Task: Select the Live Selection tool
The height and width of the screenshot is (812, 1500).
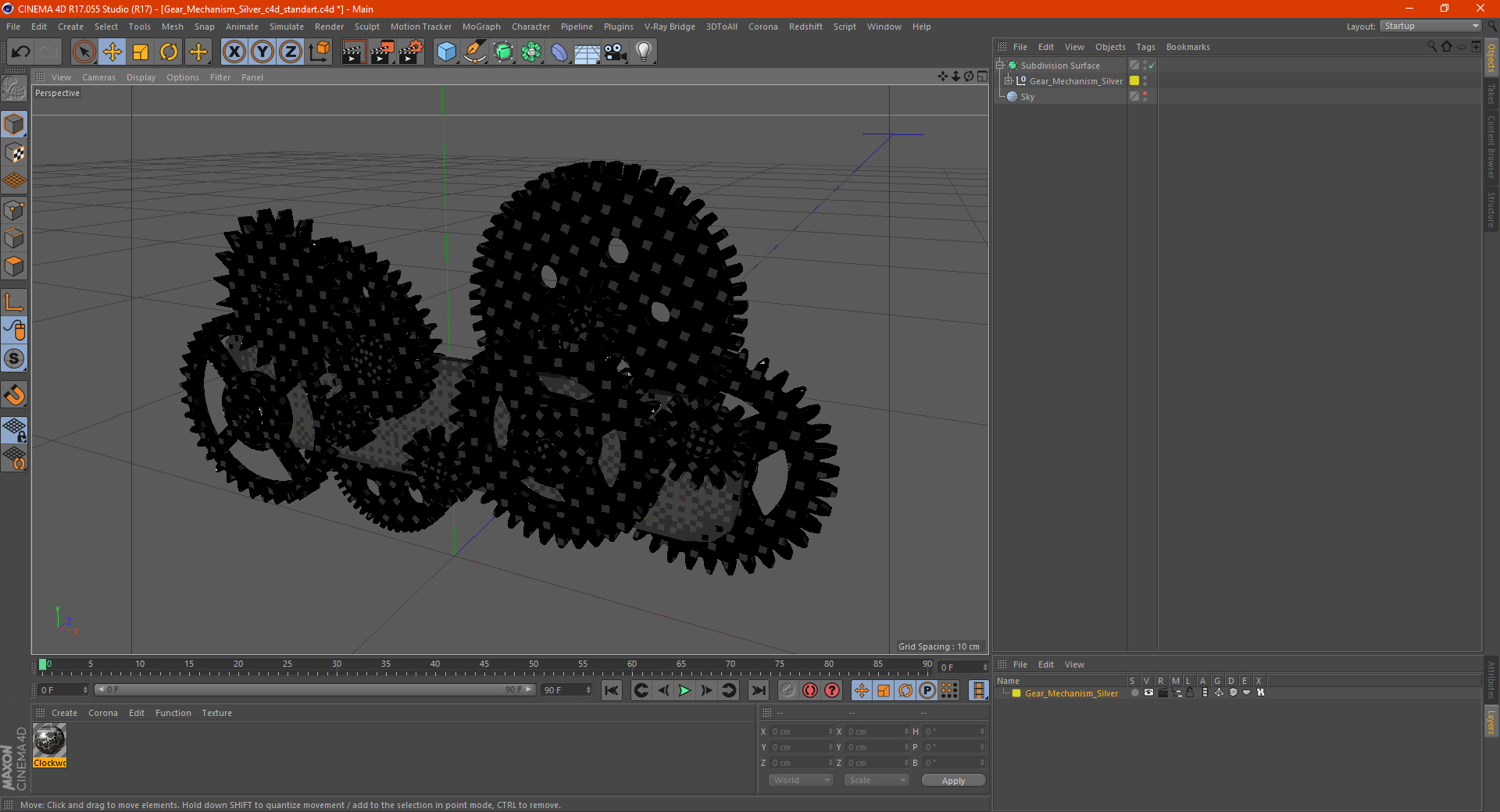Action: click(x=84, y=52)
